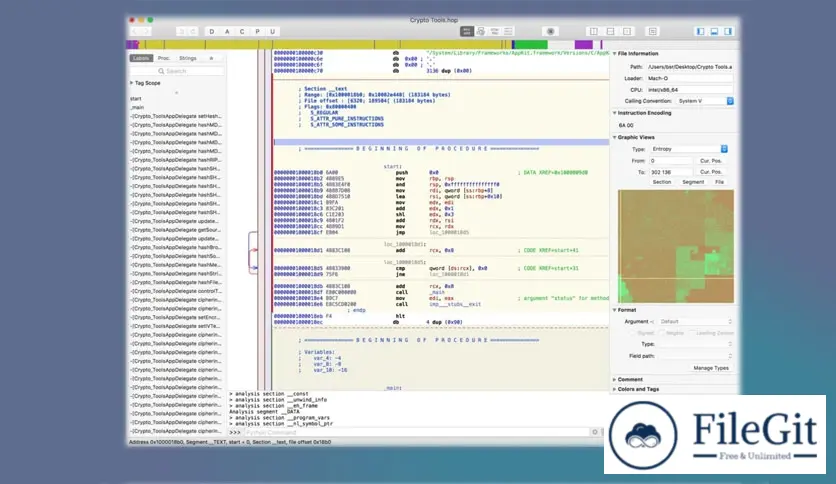Open the Graphic Views Type dropdown
This screenshot has height=484, width=836.
pyautogui.click(x=688, y=149)
